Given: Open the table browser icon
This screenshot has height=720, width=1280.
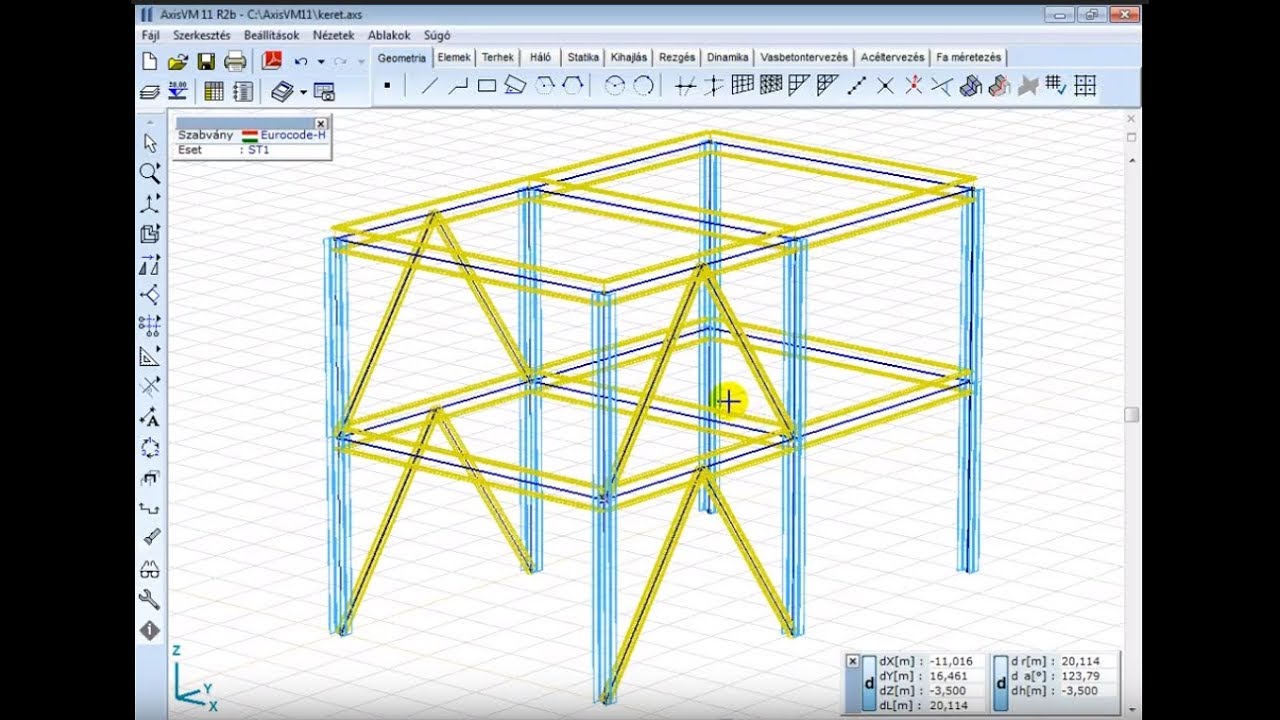Looking at the screenshot, I should coord(214,92).
